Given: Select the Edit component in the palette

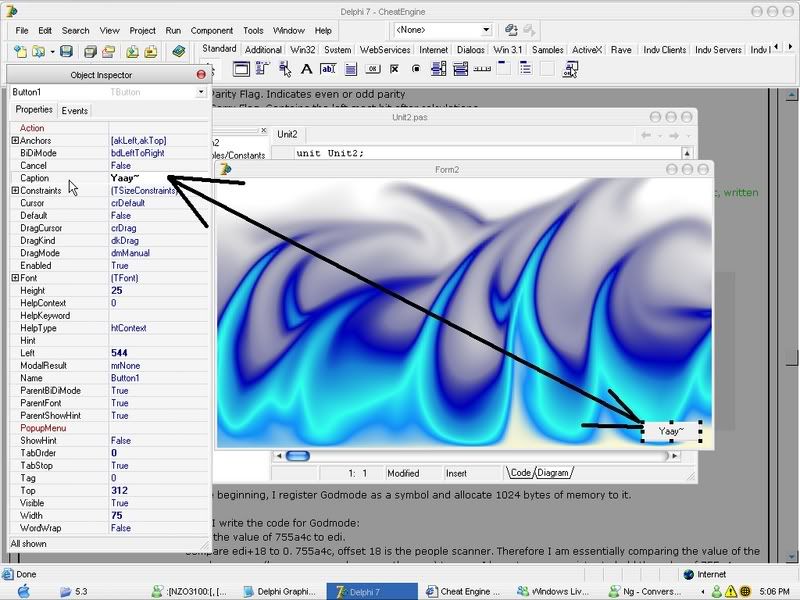Looking at the screenshot, I should [x=328, y=69].
